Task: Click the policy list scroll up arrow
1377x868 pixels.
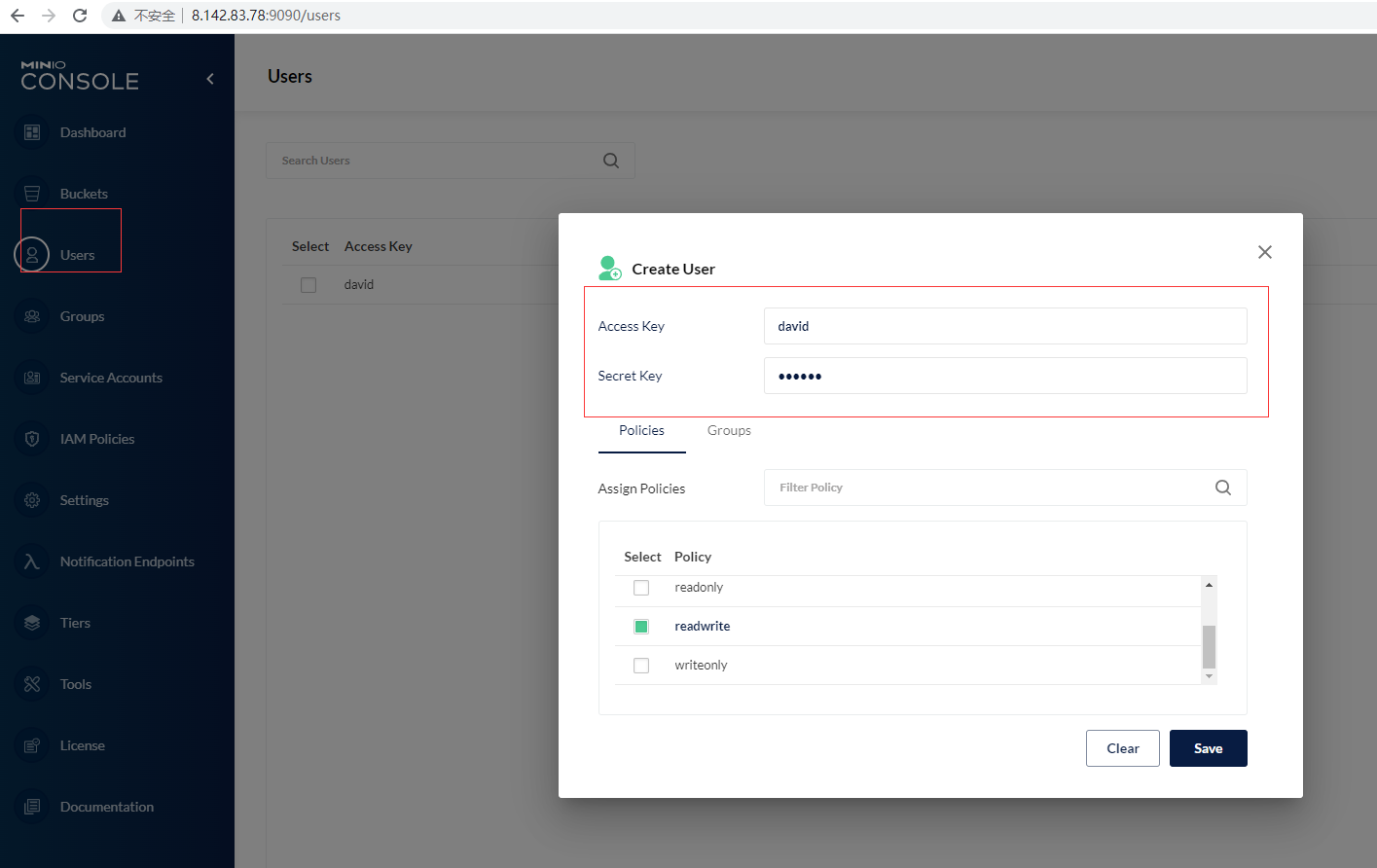Action: (1210, 585)
